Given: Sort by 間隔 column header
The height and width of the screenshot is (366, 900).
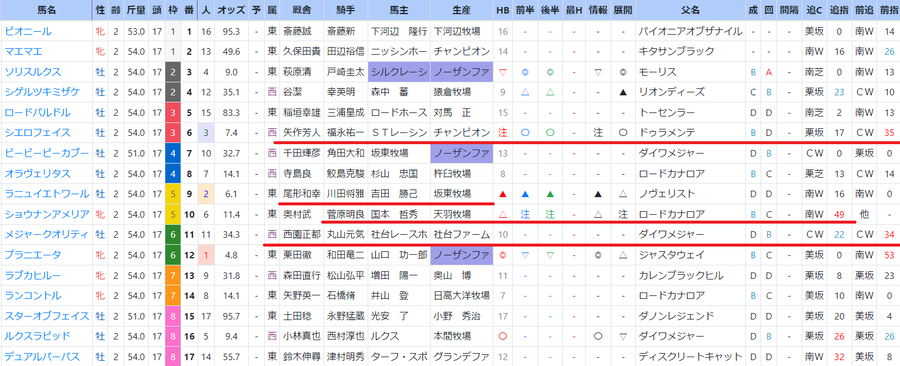Looking at the screenshot, I should (x=789, y=10).
